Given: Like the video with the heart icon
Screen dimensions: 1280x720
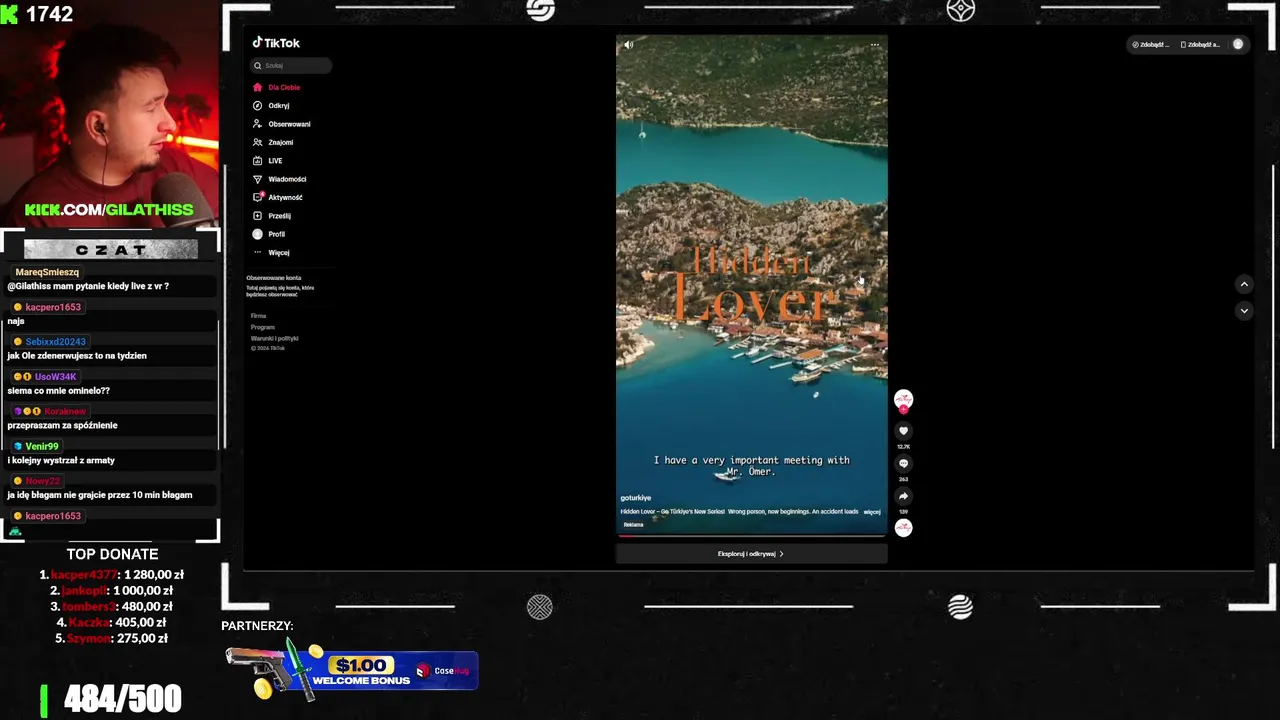Looking at the screenshot, I should (x=903, y=431).
